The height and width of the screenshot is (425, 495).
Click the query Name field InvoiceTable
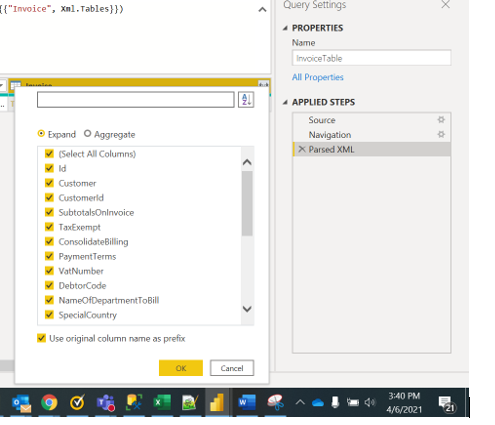click(x=372, y=58)
